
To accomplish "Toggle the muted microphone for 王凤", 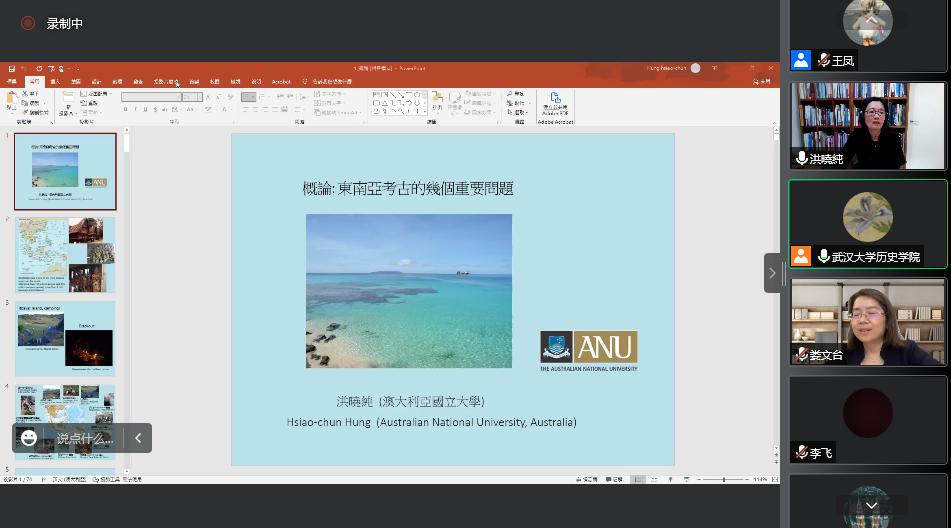I will (824, 60).
